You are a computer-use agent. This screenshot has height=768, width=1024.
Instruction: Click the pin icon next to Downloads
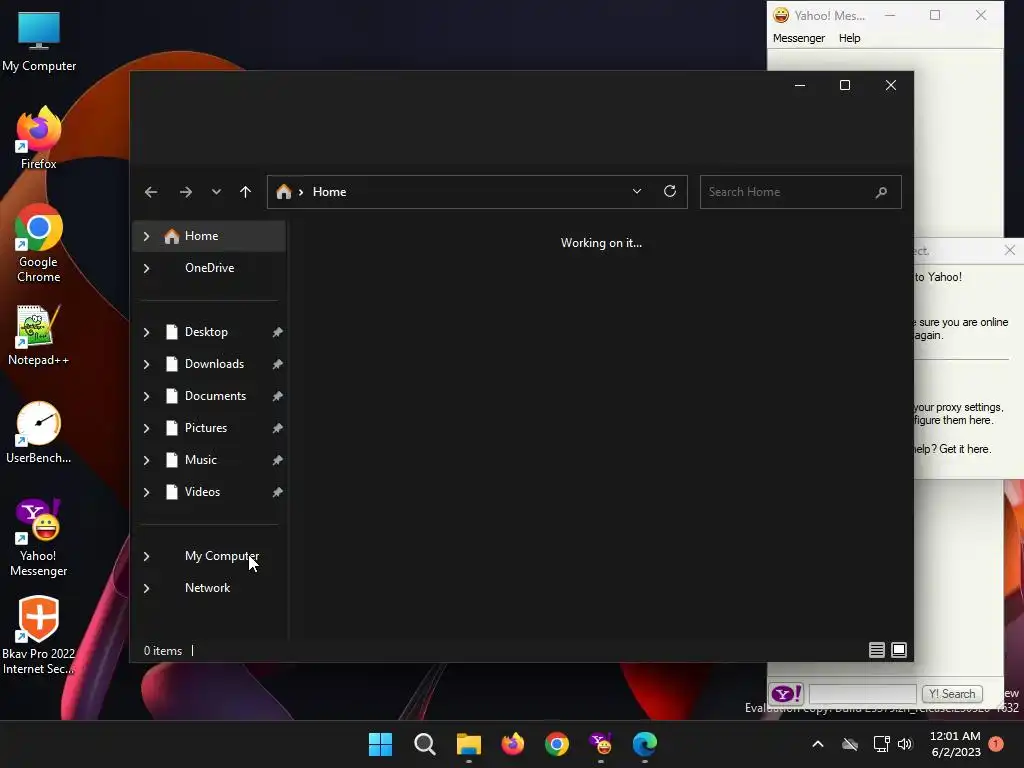tap(278, 364)
